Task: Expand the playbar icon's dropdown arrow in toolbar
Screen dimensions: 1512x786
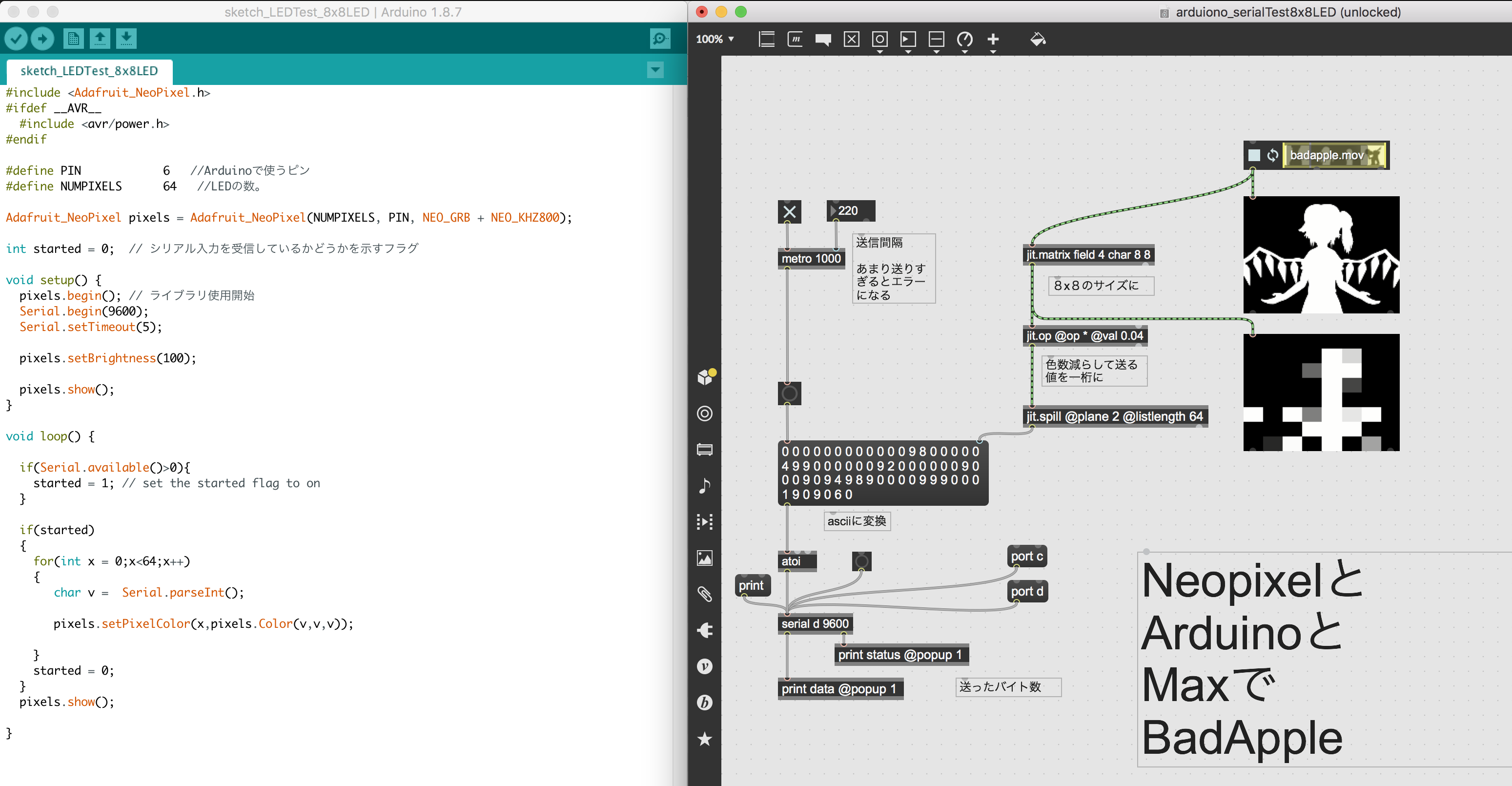Action: (908, 52)
